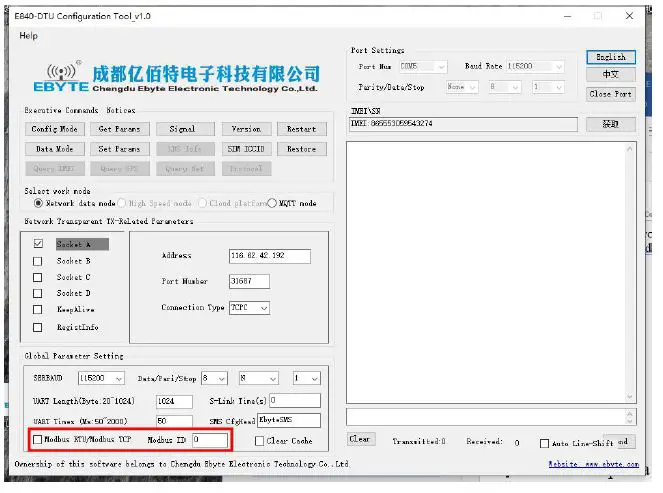
Task: Open the Parity None dropdown in Port Settings
Action: pyautogui.click(x=462, y=87)
